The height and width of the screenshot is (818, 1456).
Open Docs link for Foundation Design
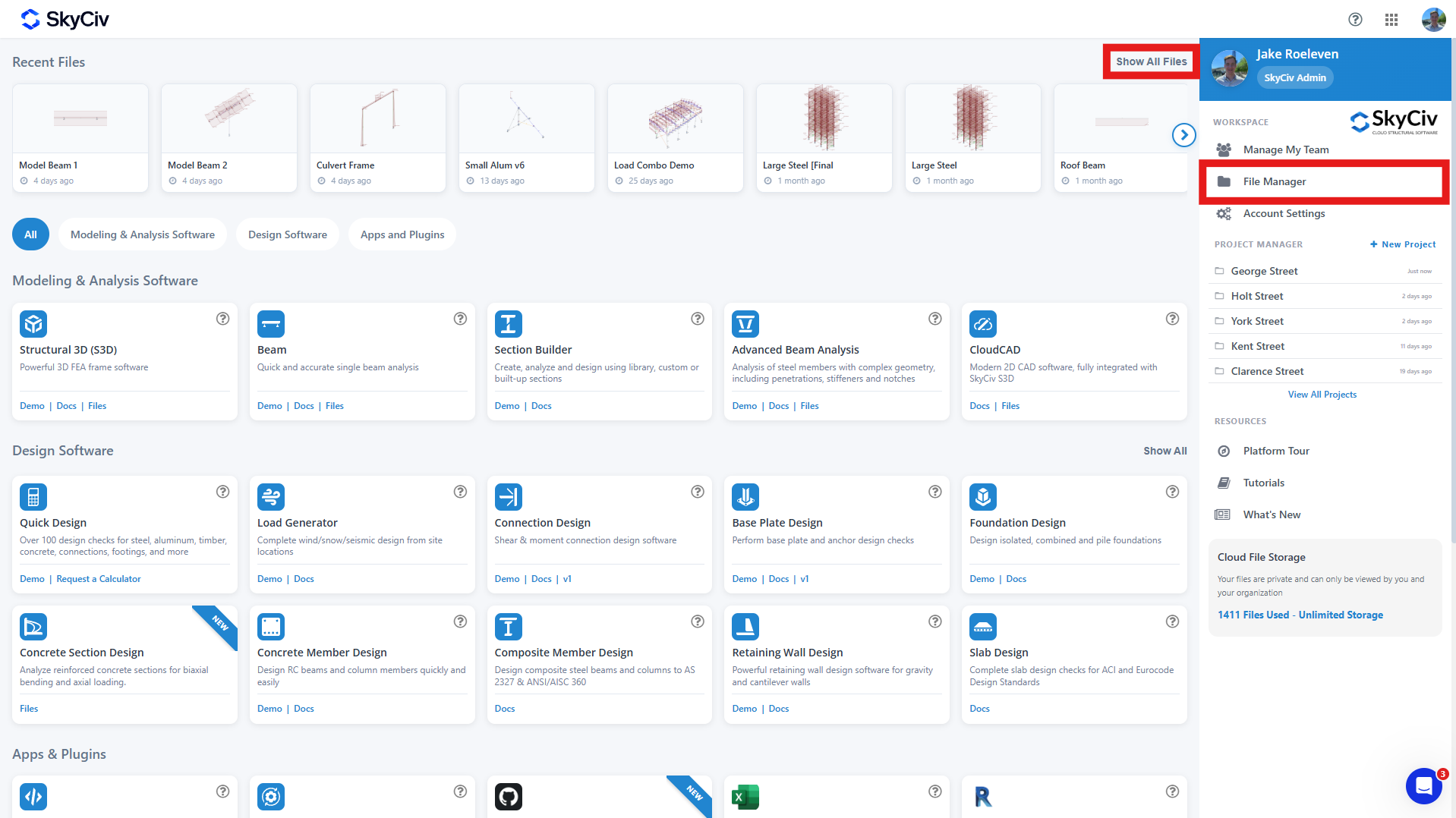click(x=1016, y=579)
